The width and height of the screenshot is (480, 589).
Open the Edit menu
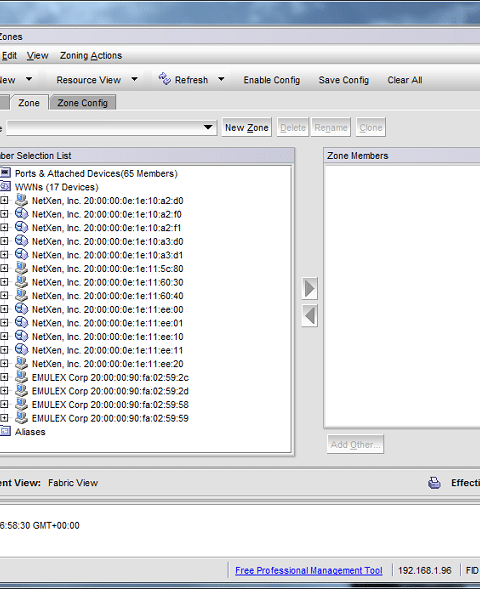point(9,56)
